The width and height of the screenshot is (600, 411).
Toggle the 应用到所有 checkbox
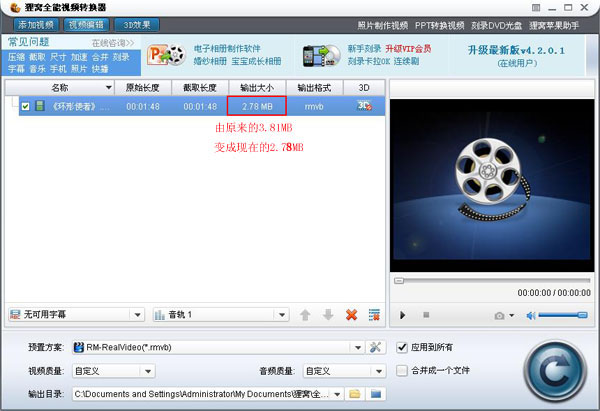[402, 347]
